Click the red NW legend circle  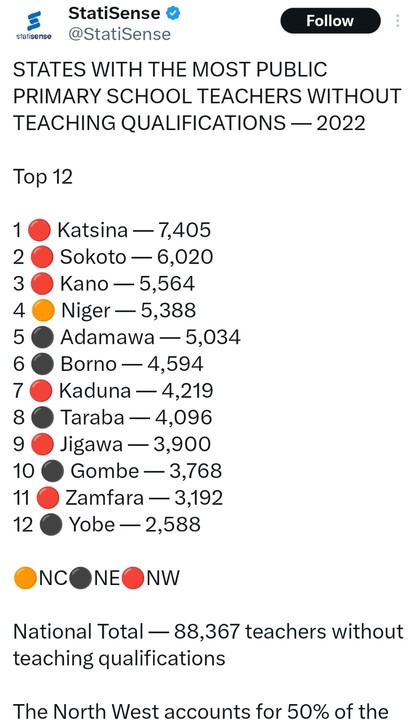click(x=133, y=578)
